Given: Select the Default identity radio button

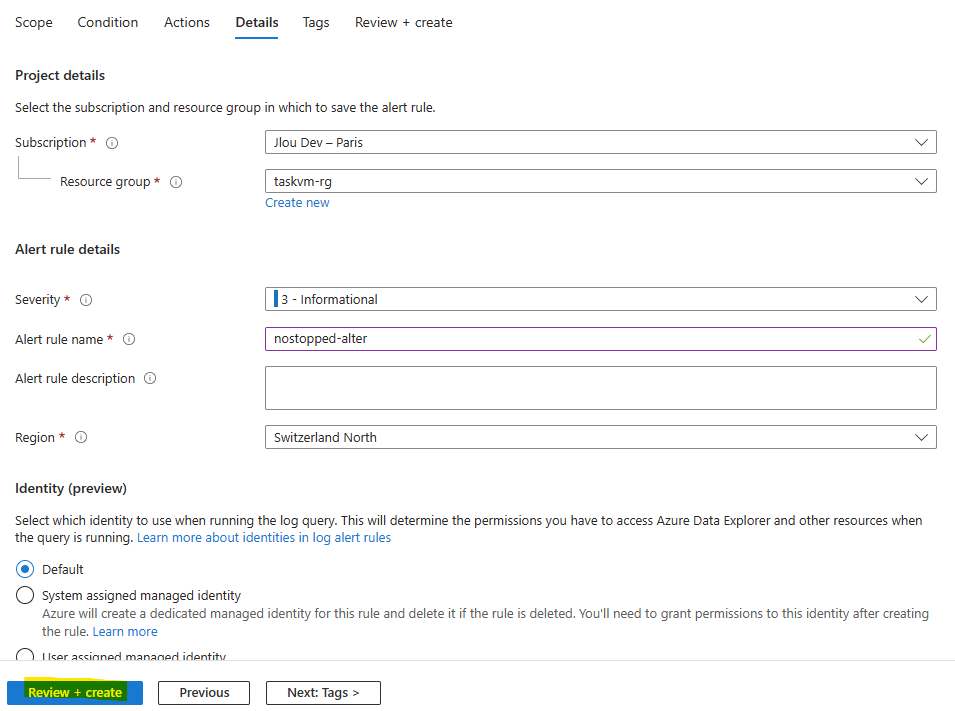Looking at the screenshot, I should click(25, 569).
